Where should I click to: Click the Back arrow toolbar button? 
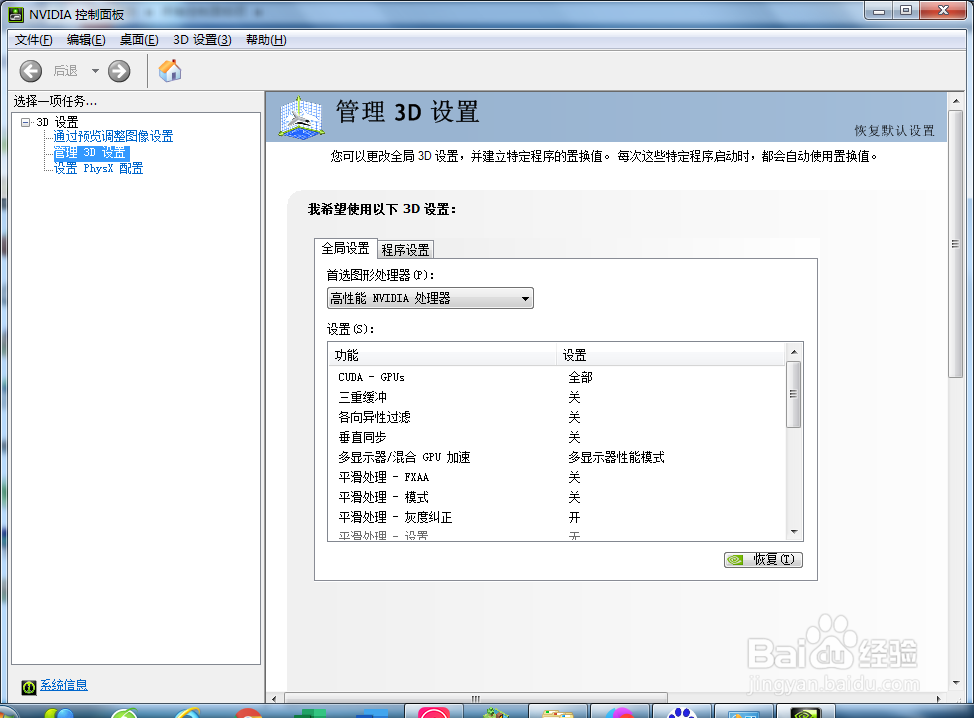click(x=30, y=71)
